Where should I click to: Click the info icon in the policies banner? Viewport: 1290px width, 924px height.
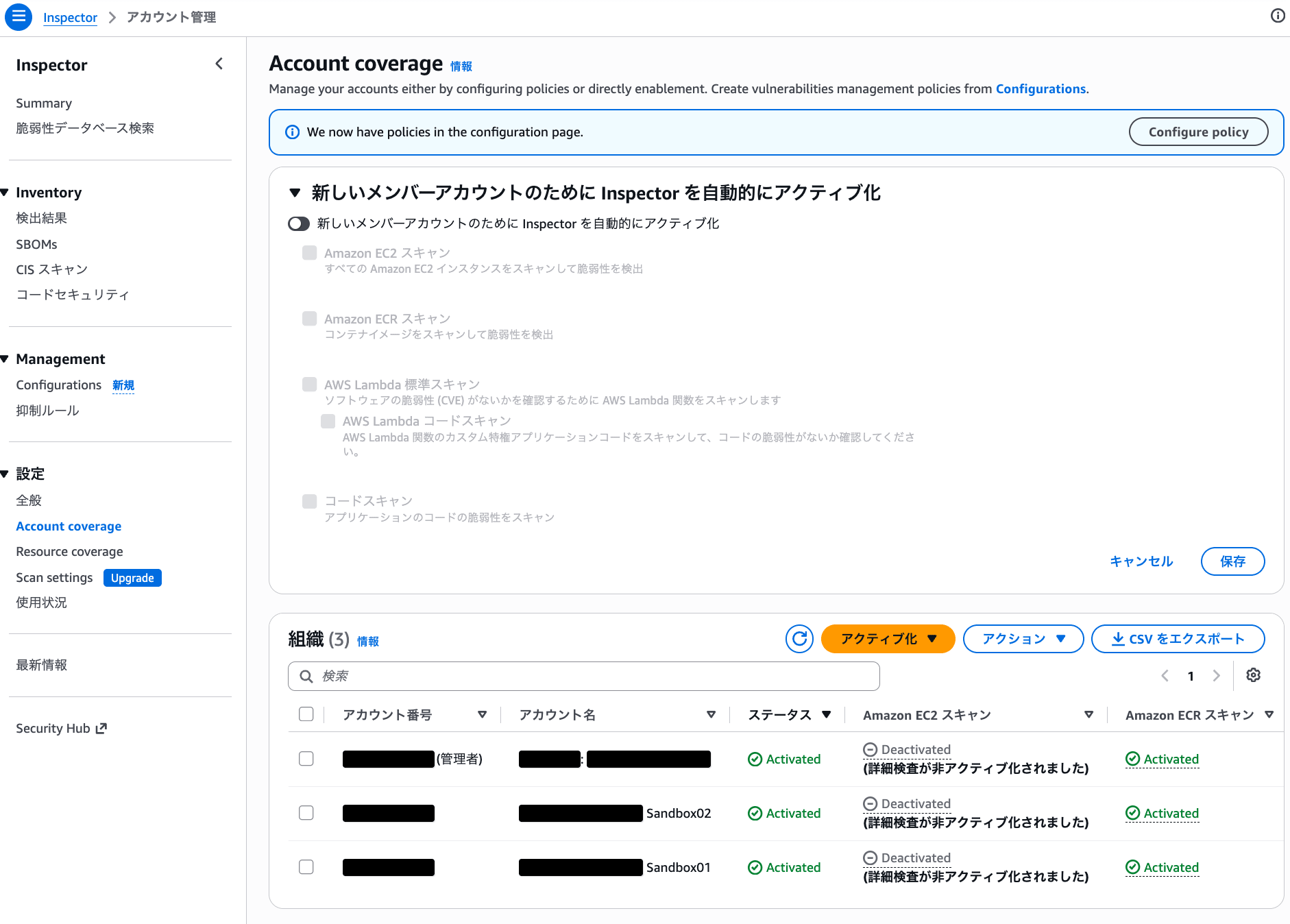(x=292, y=132)
